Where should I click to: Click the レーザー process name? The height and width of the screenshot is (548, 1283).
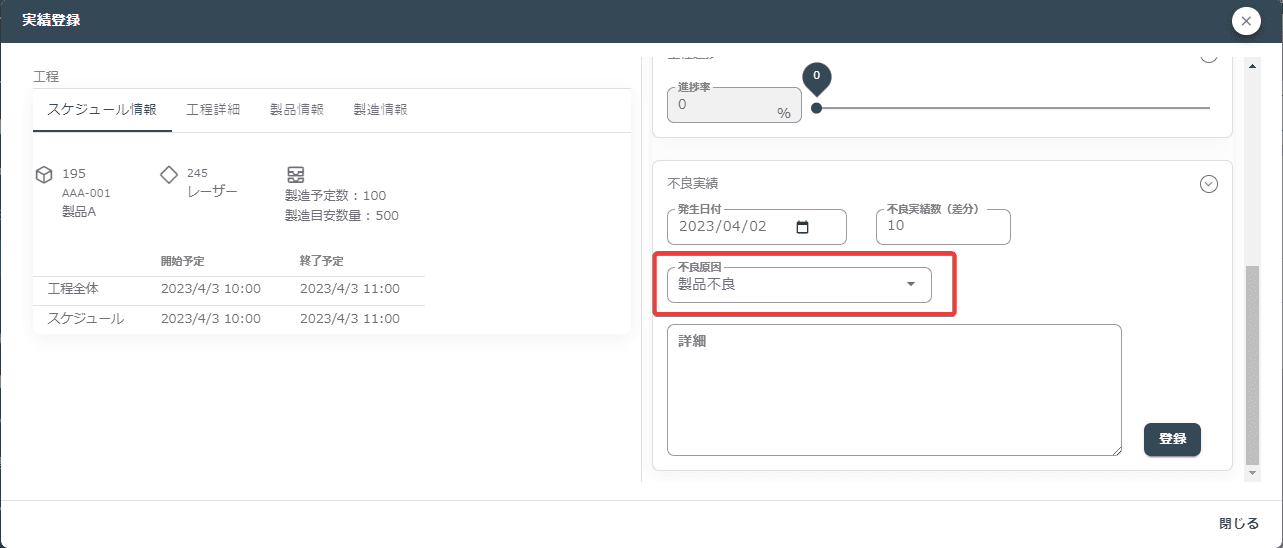212,192
